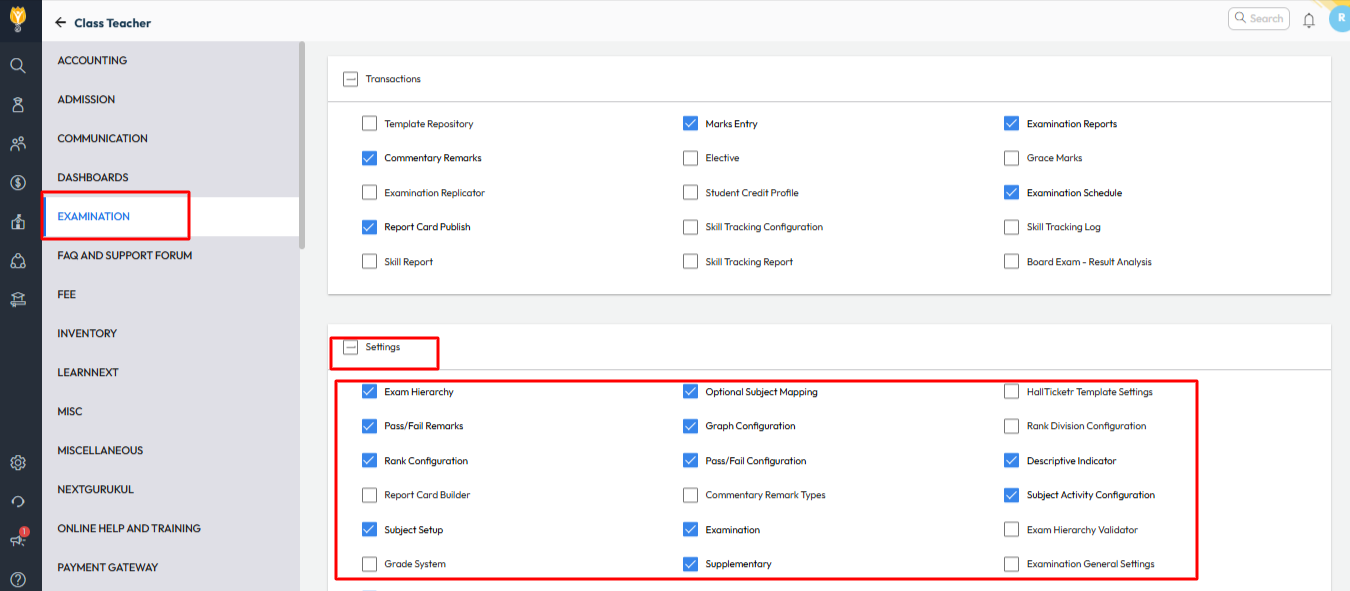Collapse the Settings section

point(350,348)
